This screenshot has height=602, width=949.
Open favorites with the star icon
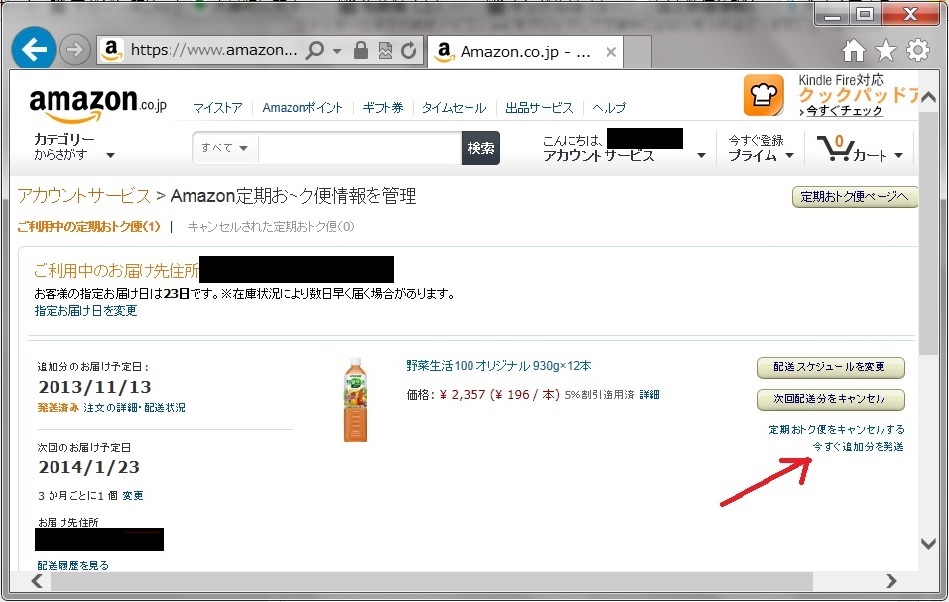point(885,50)
